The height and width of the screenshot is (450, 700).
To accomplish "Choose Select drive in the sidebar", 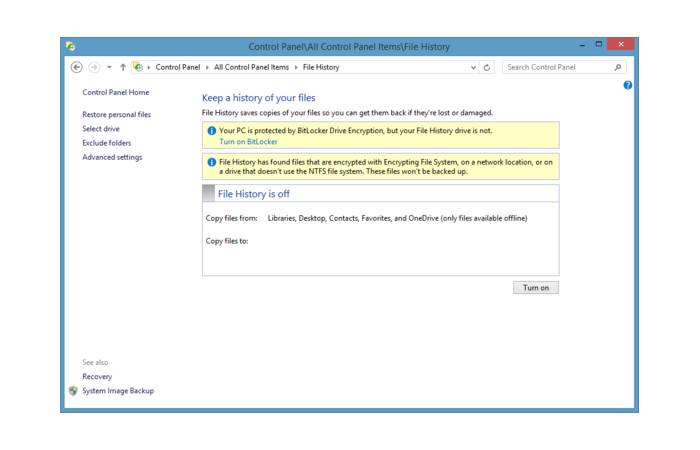I will pyautogui.click(x=101, y=129).
